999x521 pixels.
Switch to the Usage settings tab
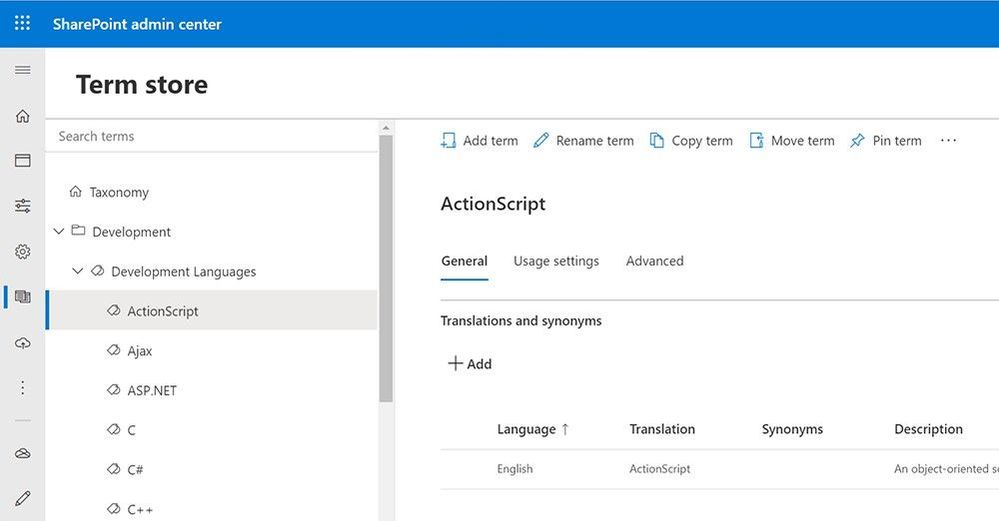pyautogui.click(x=556, y=261)
